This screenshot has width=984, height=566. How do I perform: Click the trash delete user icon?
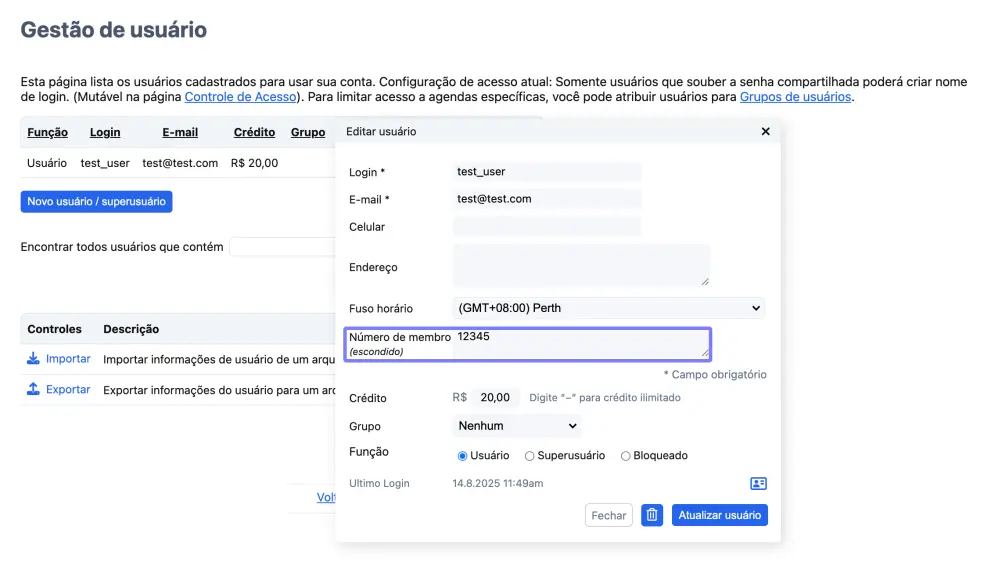click(x=652, y=515)
